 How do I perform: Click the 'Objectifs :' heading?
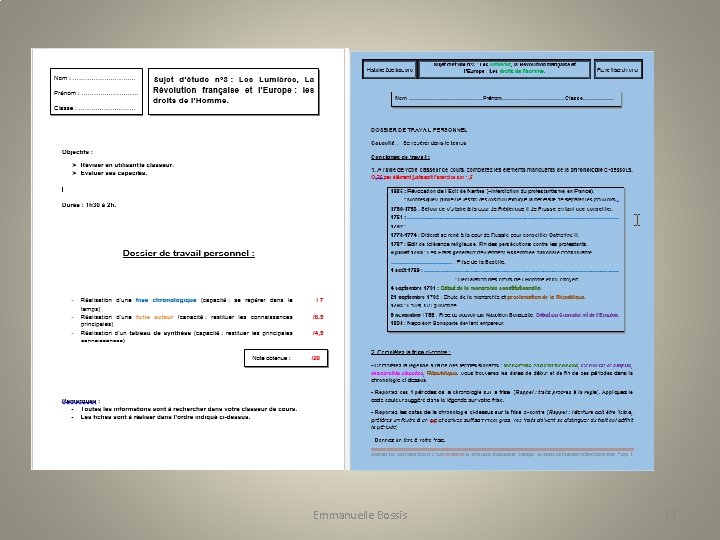(77, 152)
